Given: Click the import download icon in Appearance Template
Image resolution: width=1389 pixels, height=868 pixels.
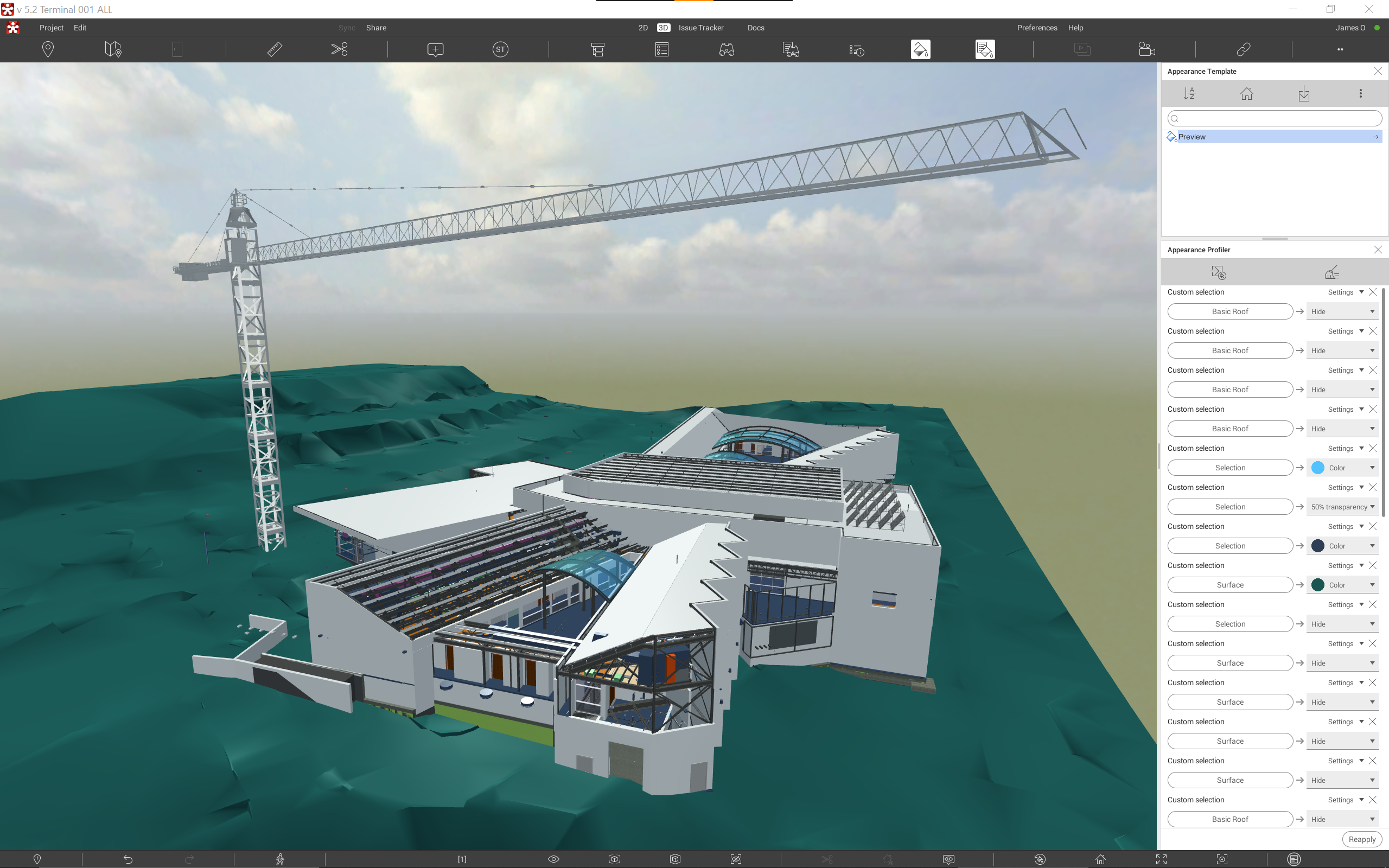Looking at the screenshot, I should (1303, 93).
